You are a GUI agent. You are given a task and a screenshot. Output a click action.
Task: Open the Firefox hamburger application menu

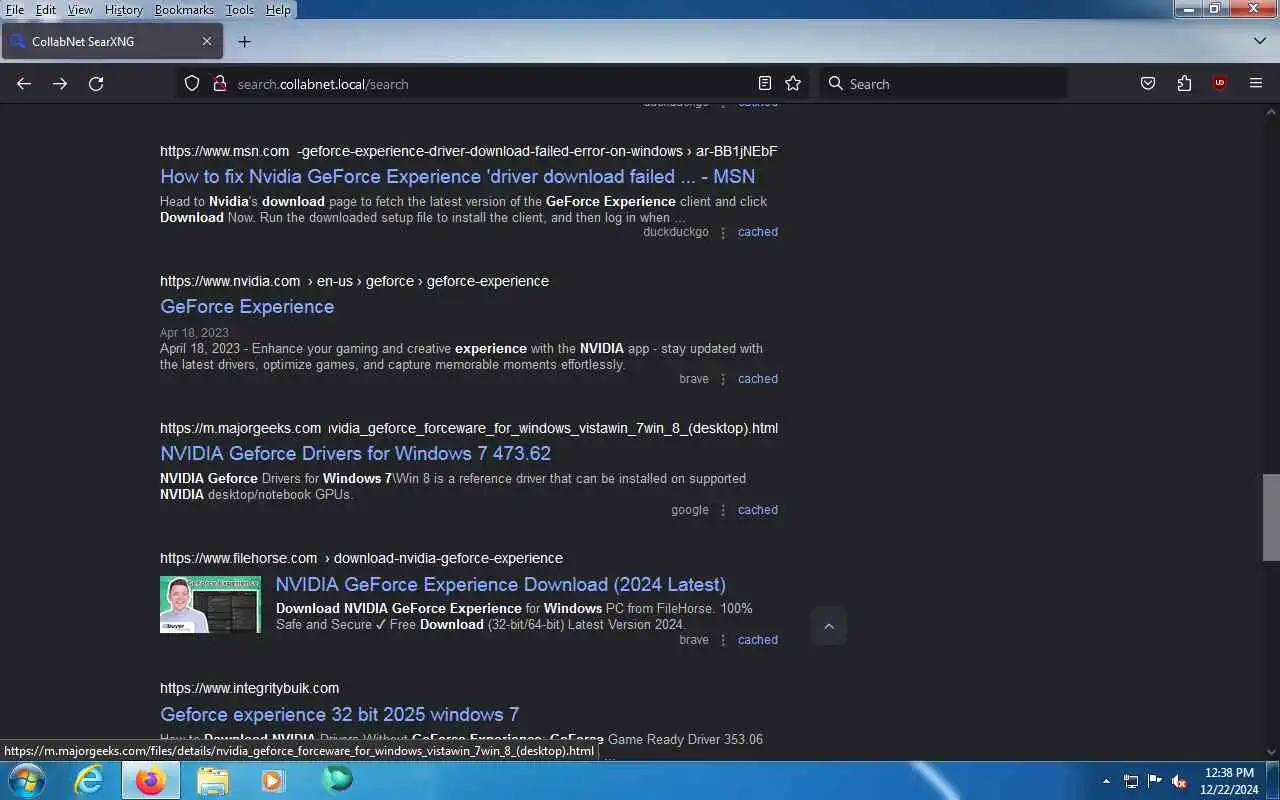[x=1256, y=84]
